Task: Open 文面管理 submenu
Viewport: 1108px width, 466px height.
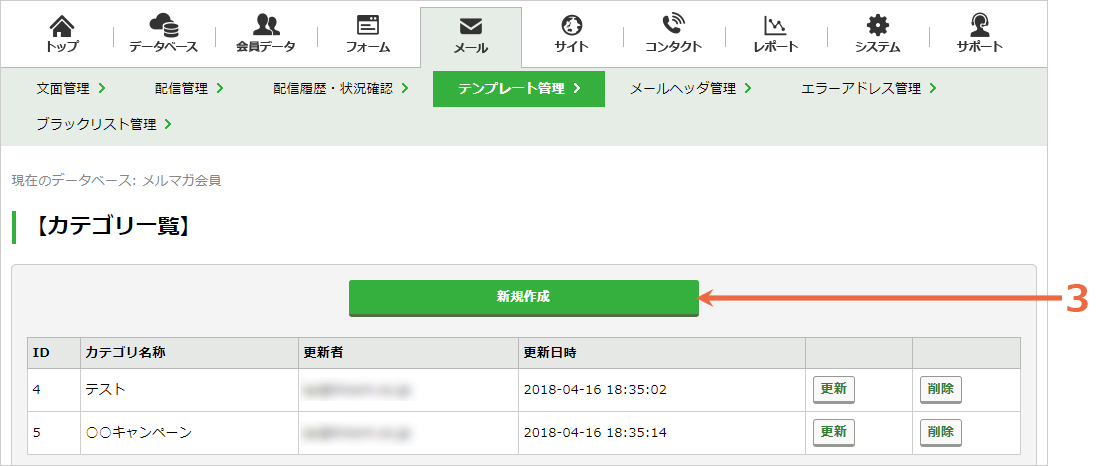Action: (x=71, y=88)
